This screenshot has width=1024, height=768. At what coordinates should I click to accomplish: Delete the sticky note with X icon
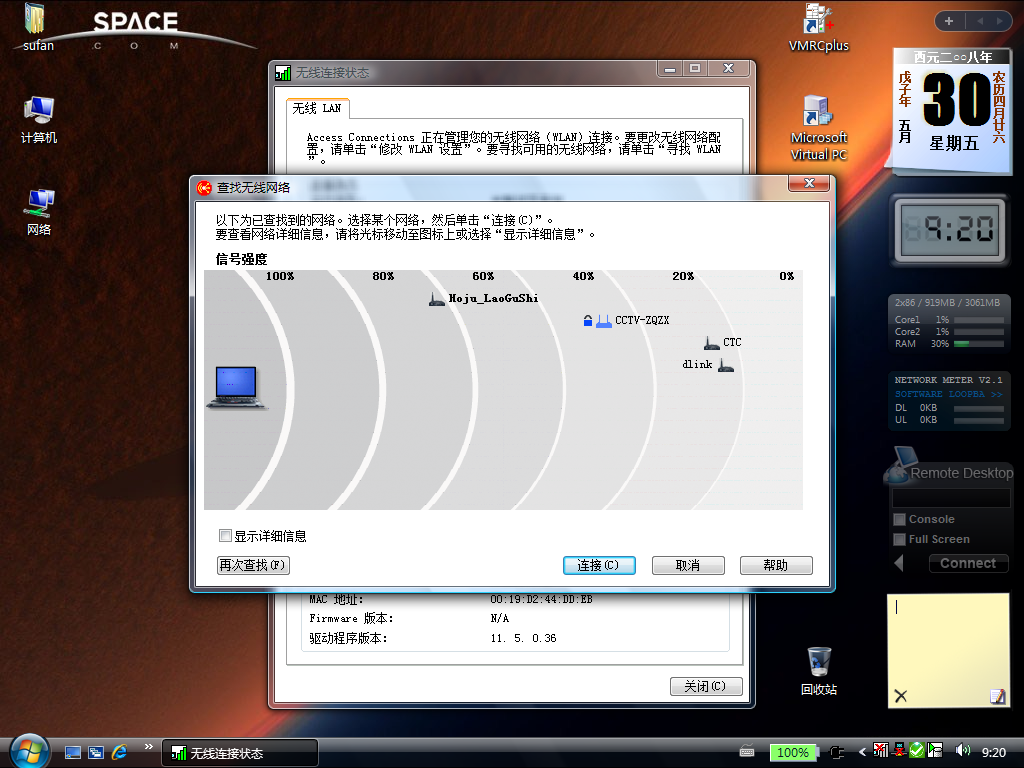tap(901, 696)
